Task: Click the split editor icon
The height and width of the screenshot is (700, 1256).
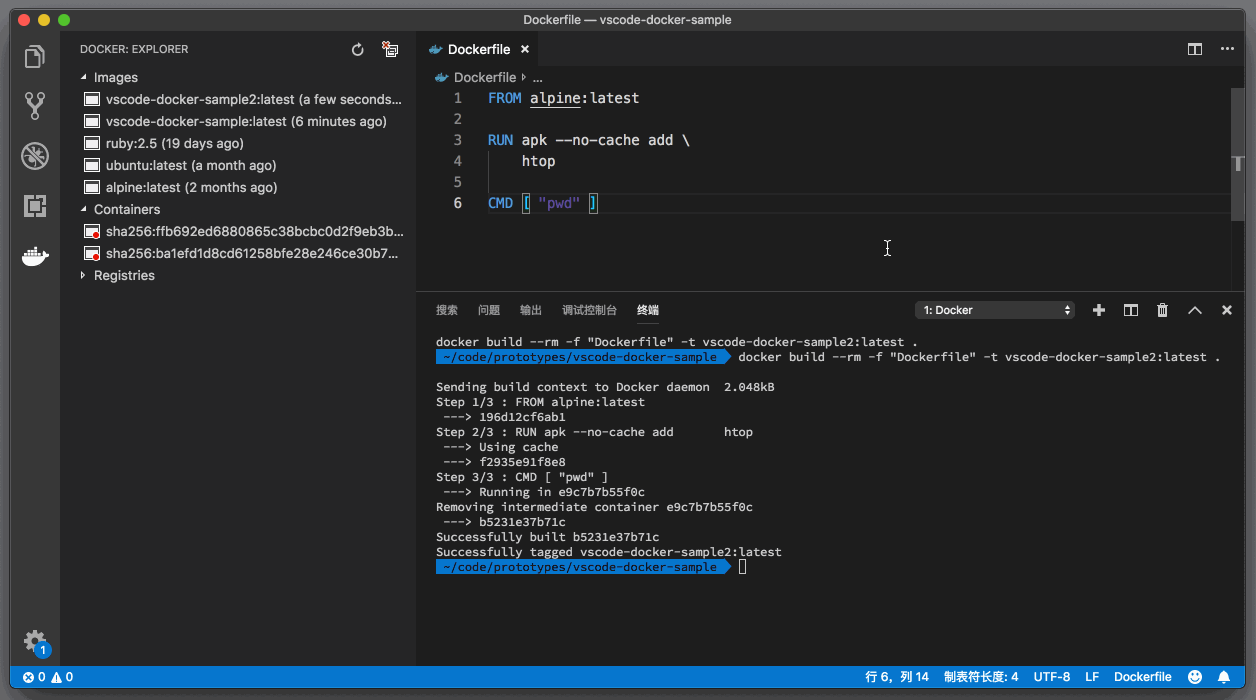Action: pos(1194,49)
